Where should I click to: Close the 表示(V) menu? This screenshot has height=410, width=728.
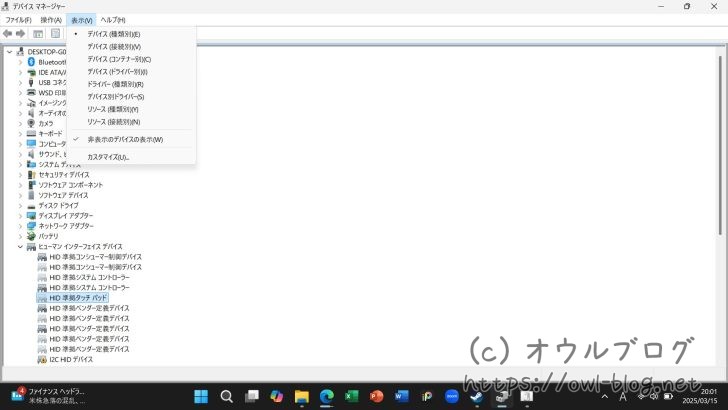click(81, 20)
